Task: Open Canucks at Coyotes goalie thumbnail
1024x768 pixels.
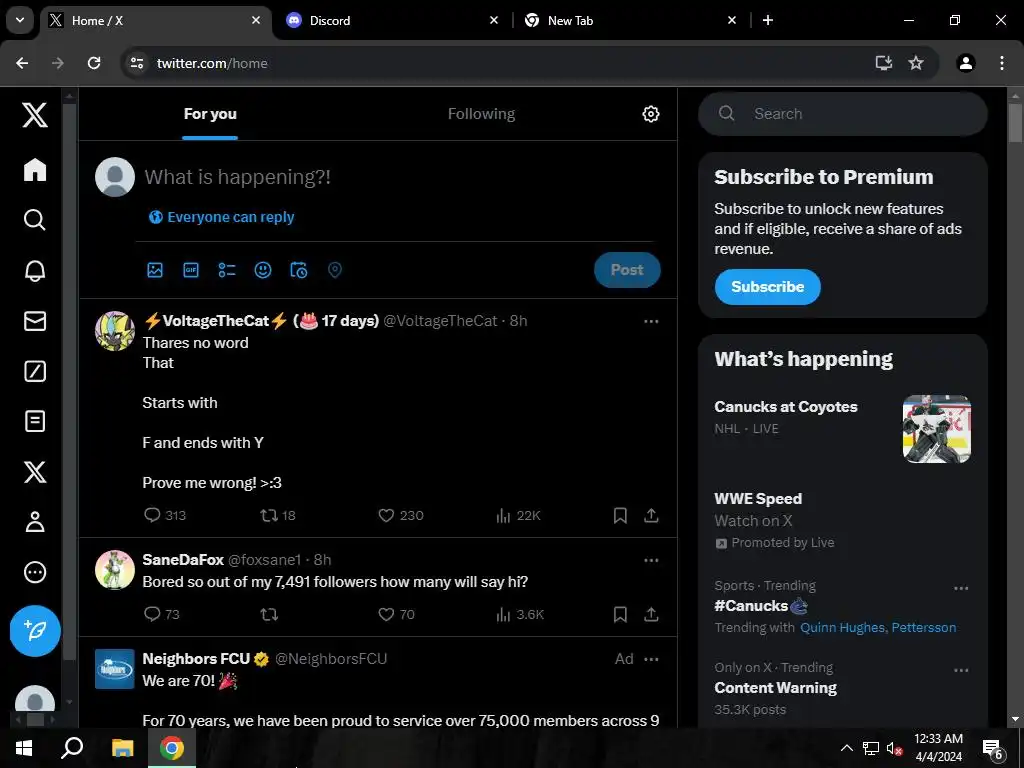Action: pos(936,429)
